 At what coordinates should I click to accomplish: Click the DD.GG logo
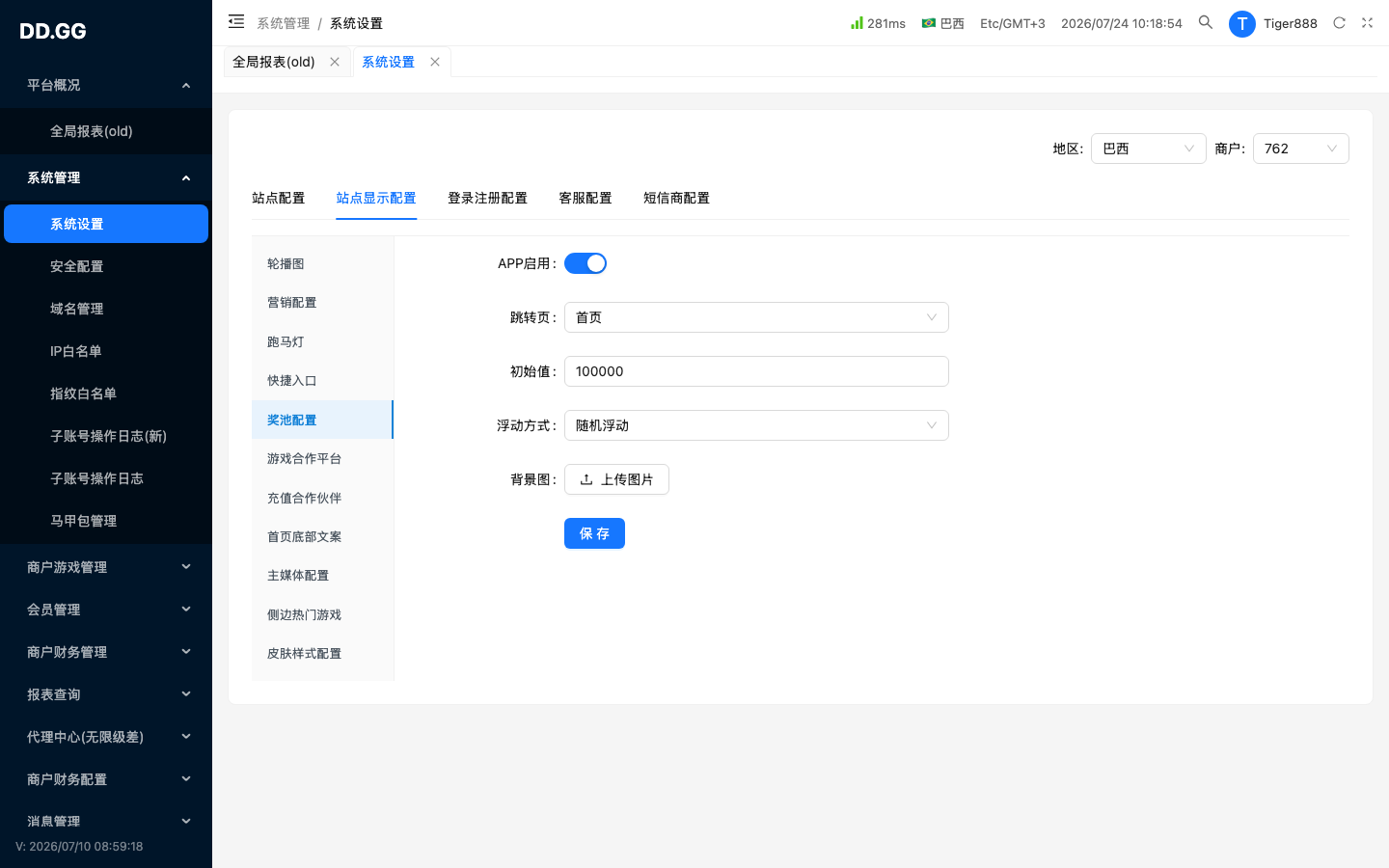click(x=53, y=31)
